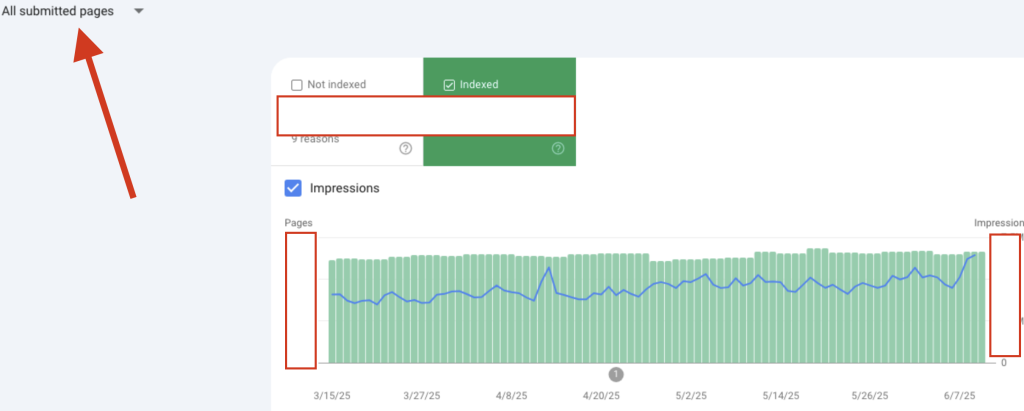Select the Not indexed tab label
The height and width of the screenshot is (411, 1024).
(336, 84)
